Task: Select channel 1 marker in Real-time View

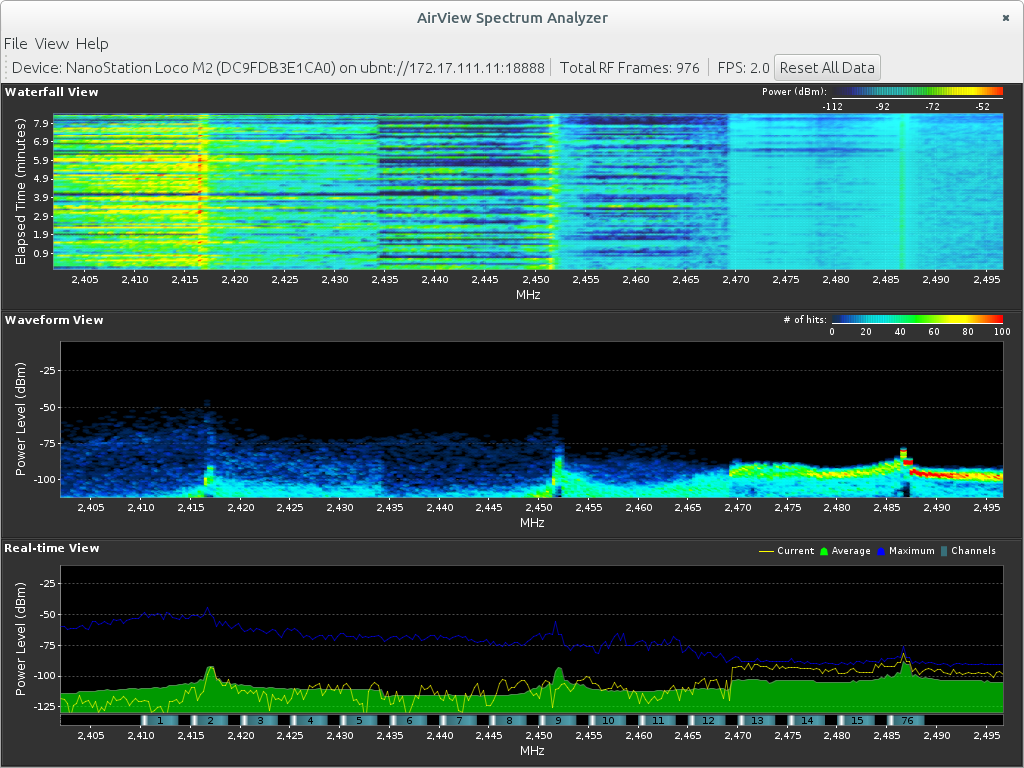Action: (160, 720)
